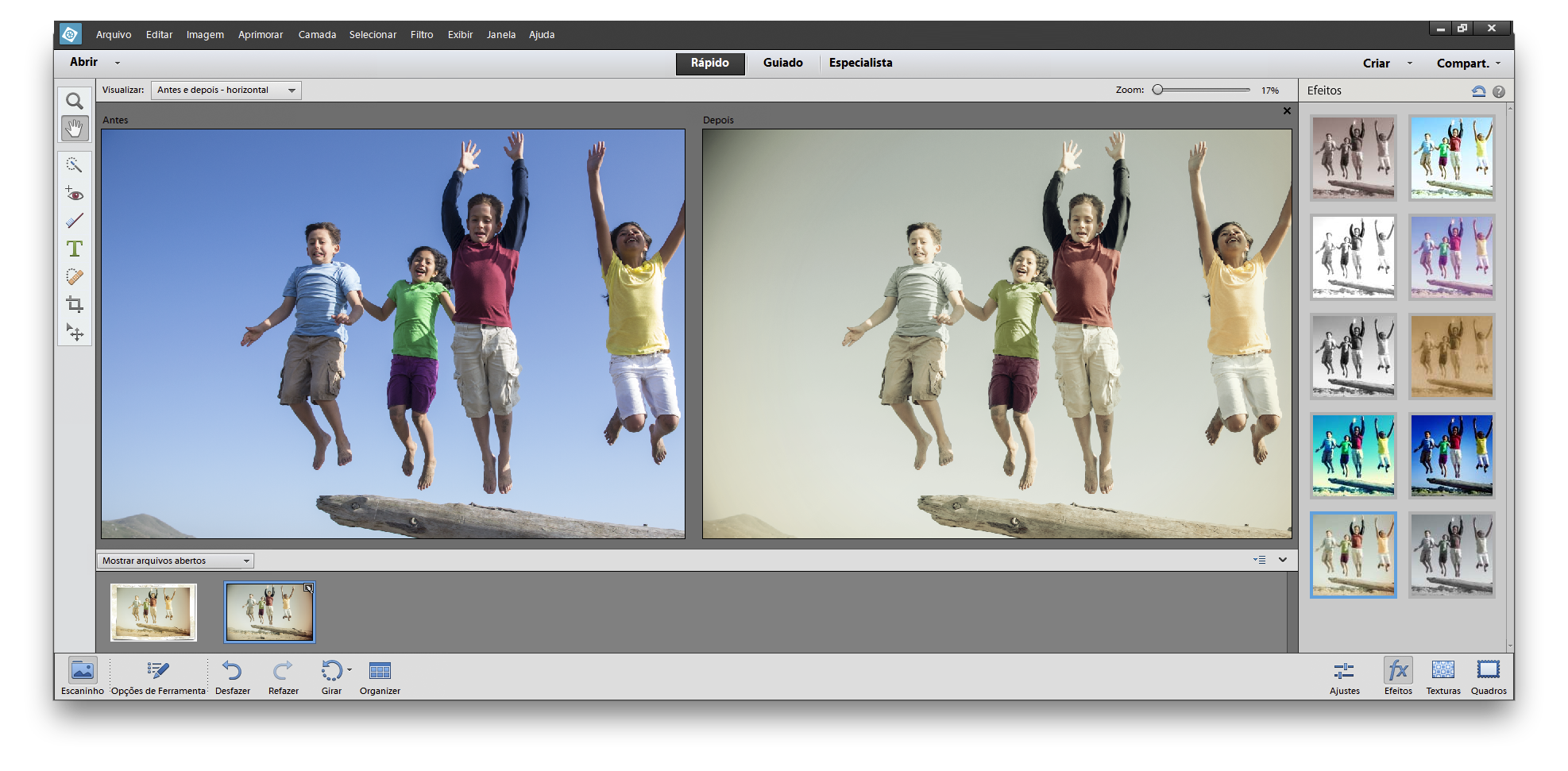Open Opções de Ferramenta panel

pyautogui.click(x=158, y=677)
